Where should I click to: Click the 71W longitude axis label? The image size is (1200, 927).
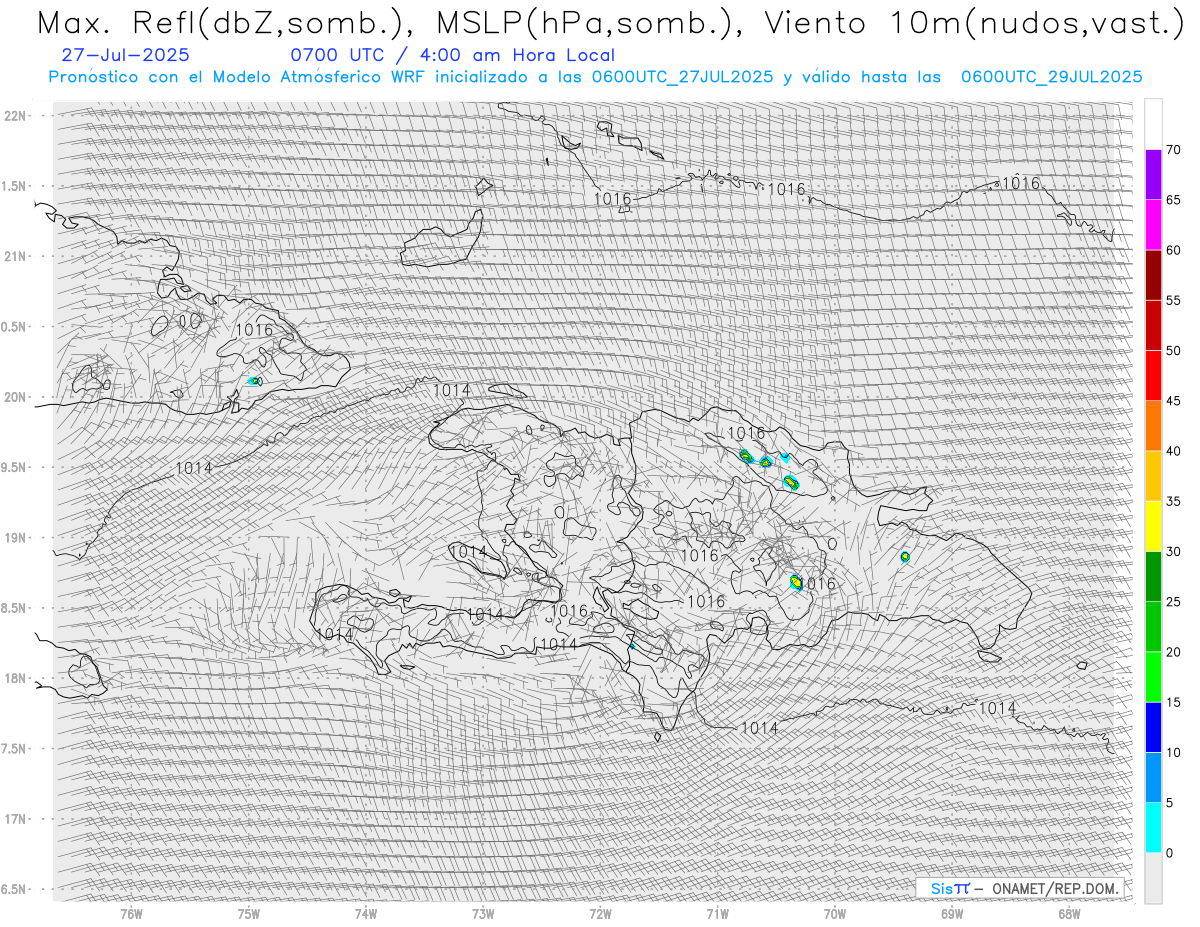tap(717, 912)
